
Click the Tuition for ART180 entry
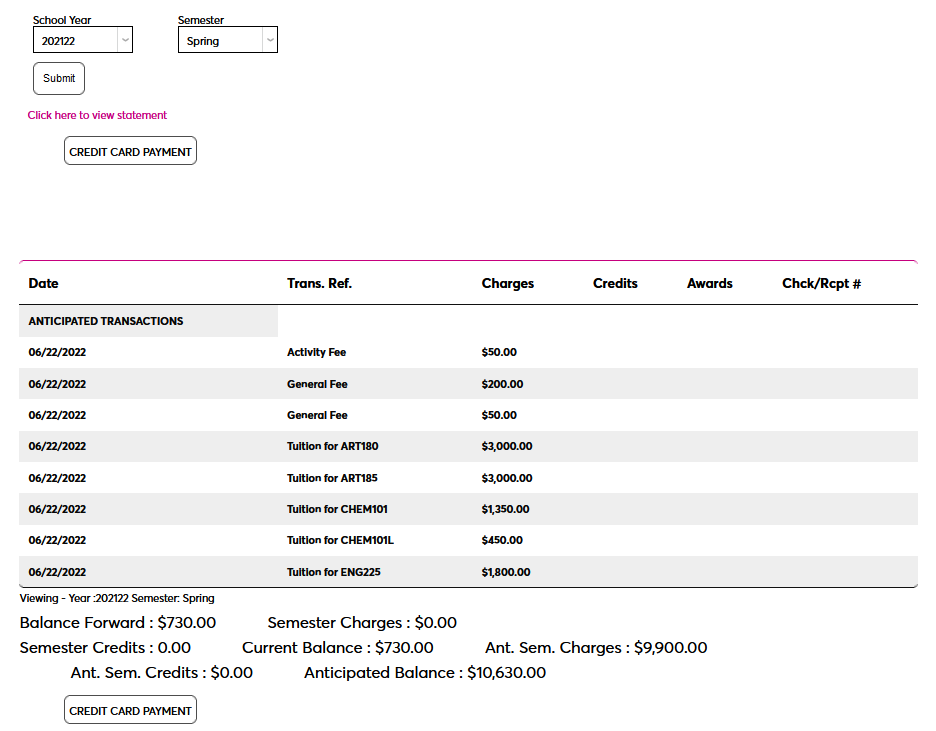332,447
